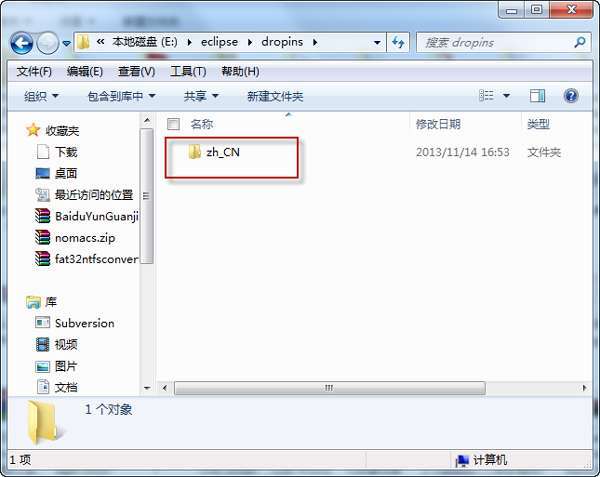This screenshot has width=600, height=477.
Task: Click the horizontal scrollbar thumb
Action: coord(329,388)
